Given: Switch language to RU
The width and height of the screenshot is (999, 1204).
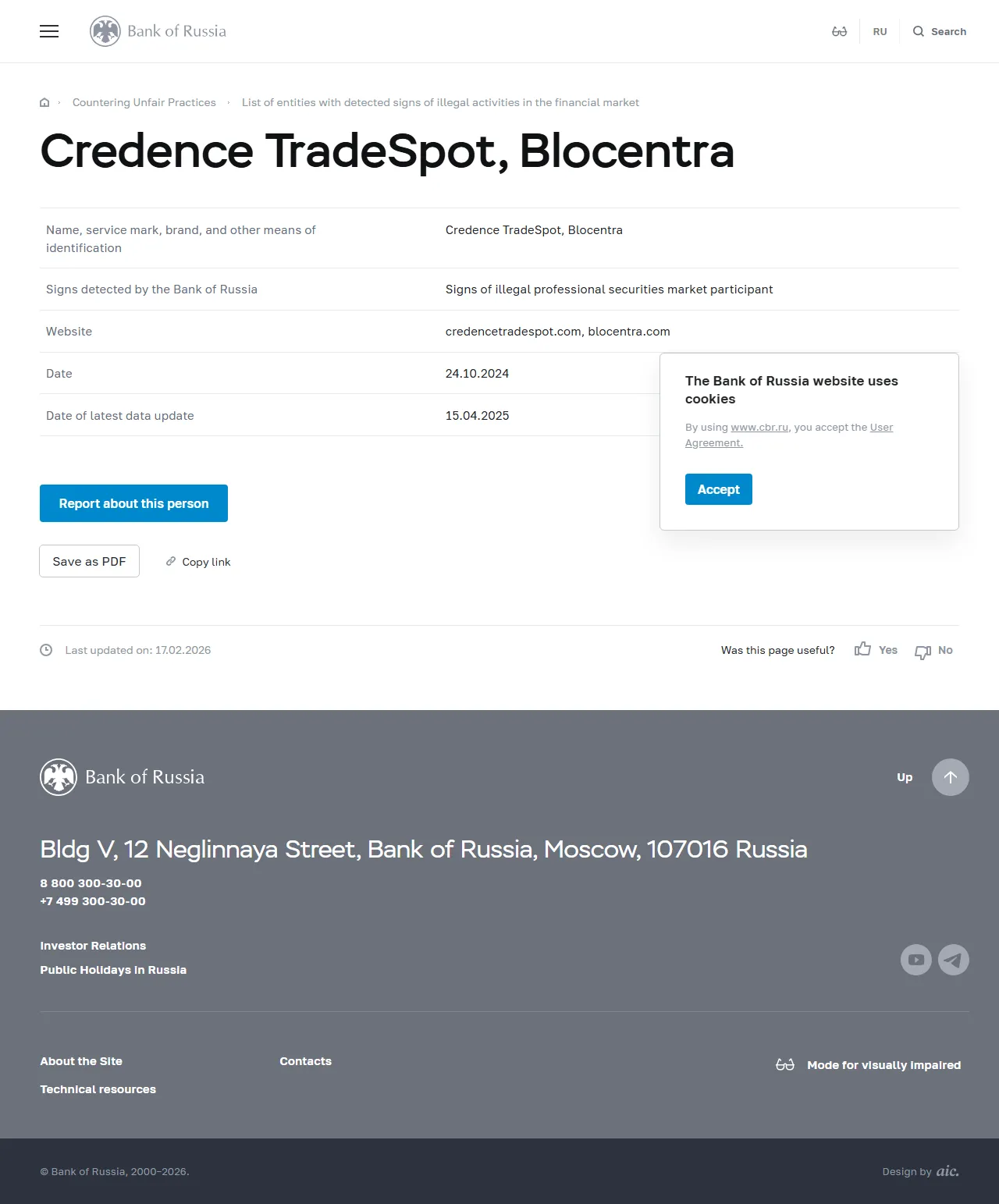Looking at the screenshot, I should pos(880,32).
